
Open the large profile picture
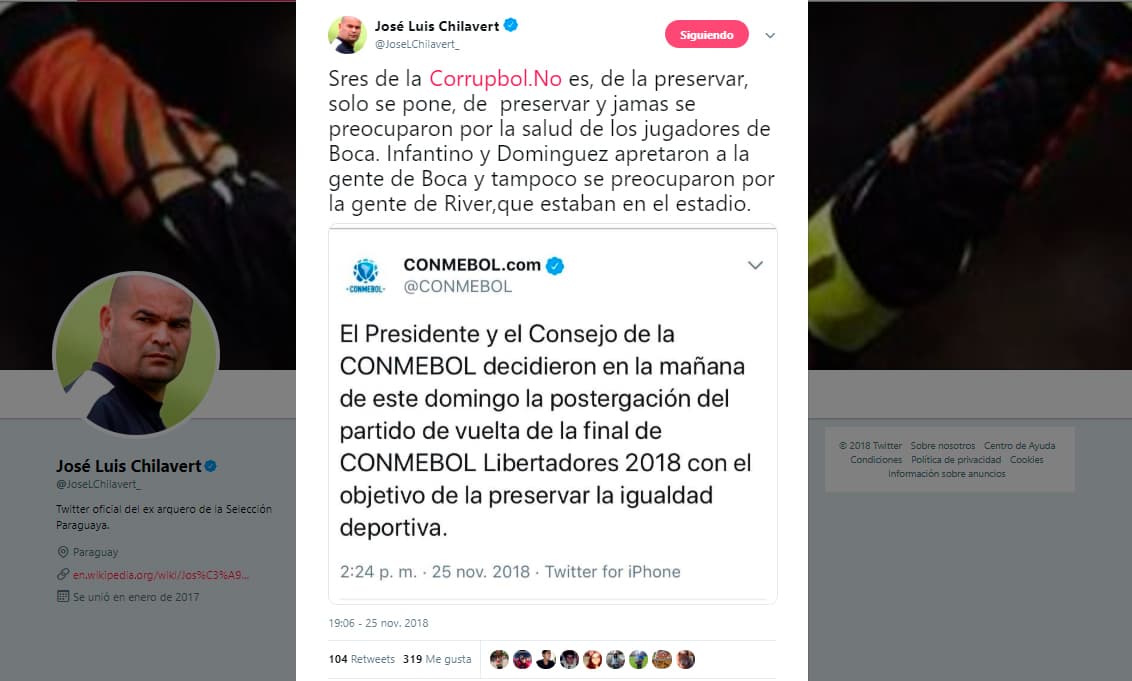pyautogui.click(x=136, y=354)
